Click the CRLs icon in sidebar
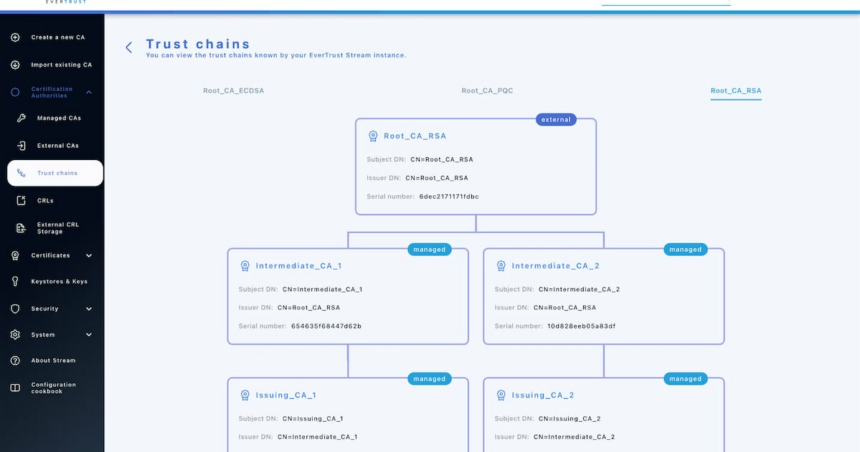860x452 pixels. point(22,200)
